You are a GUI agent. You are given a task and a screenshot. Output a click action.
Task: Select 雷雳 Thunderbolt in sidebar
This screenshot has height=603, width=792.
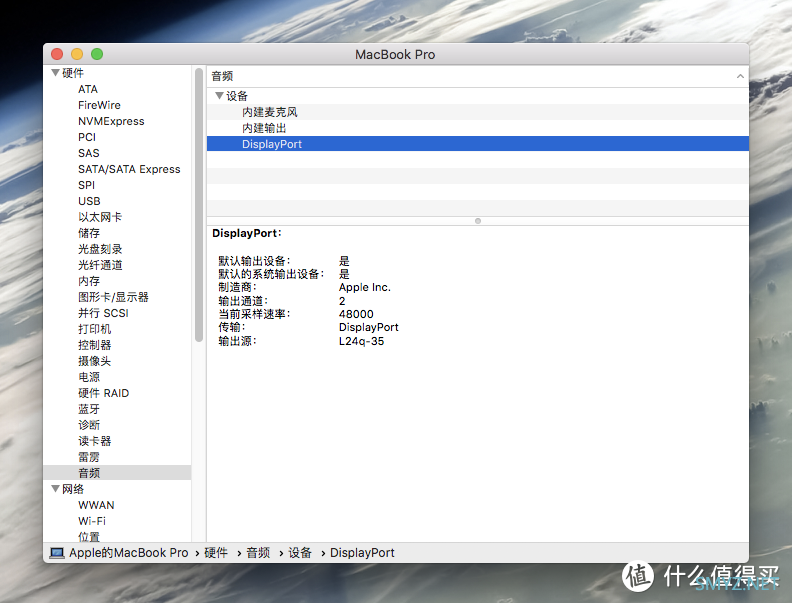[89, 457]
